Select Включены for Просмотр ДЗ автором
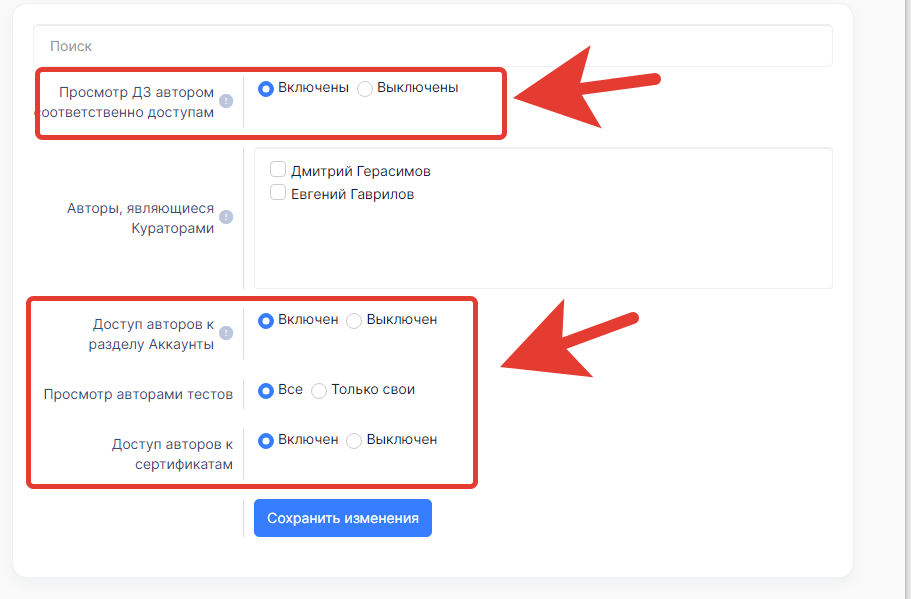911x599 pixels. pyautogui.click(x=266, y=89)
